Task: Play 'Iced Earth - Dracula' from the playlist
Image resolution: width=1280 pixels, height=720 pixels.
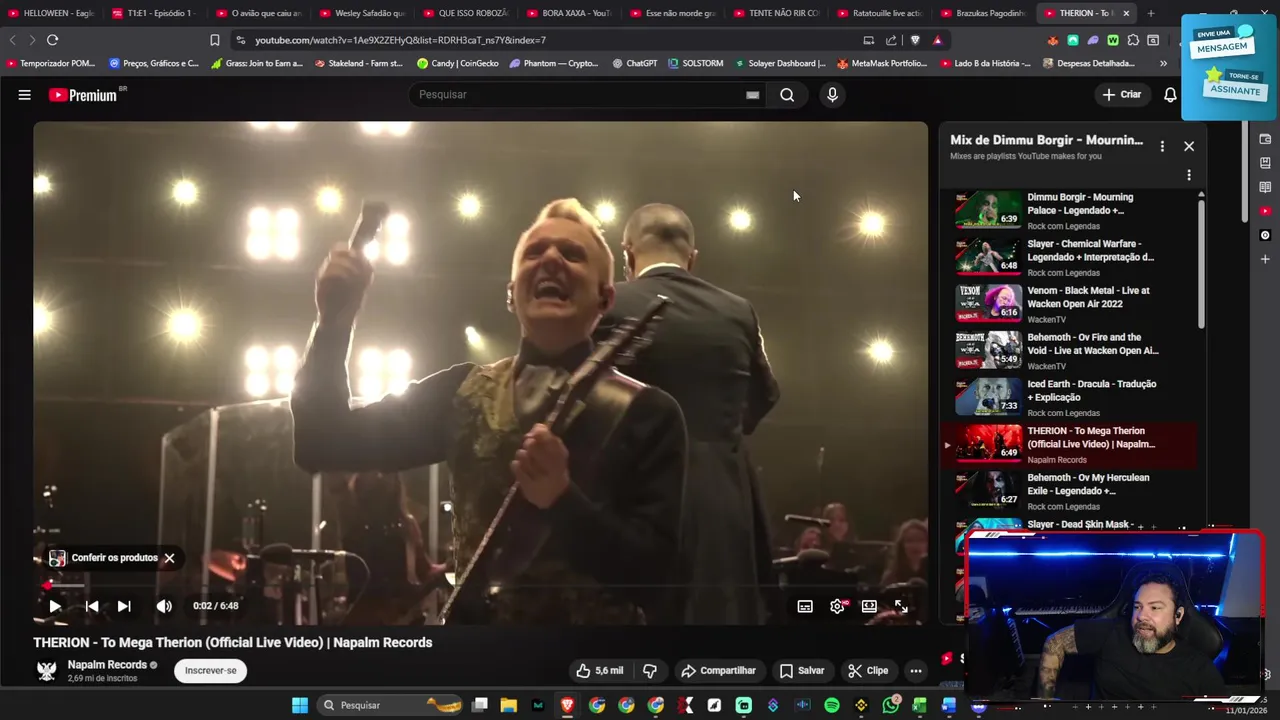Action: pos(1070,397)
